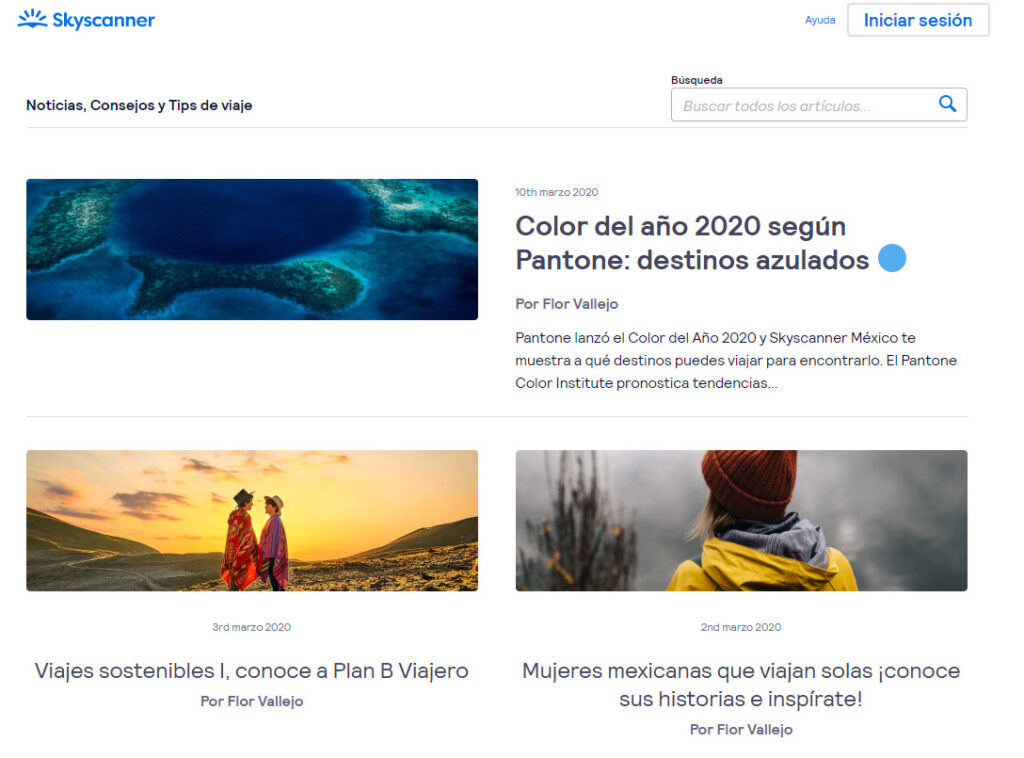
Task: Click the magnifying glass search icon
Action: click(947, 104)
